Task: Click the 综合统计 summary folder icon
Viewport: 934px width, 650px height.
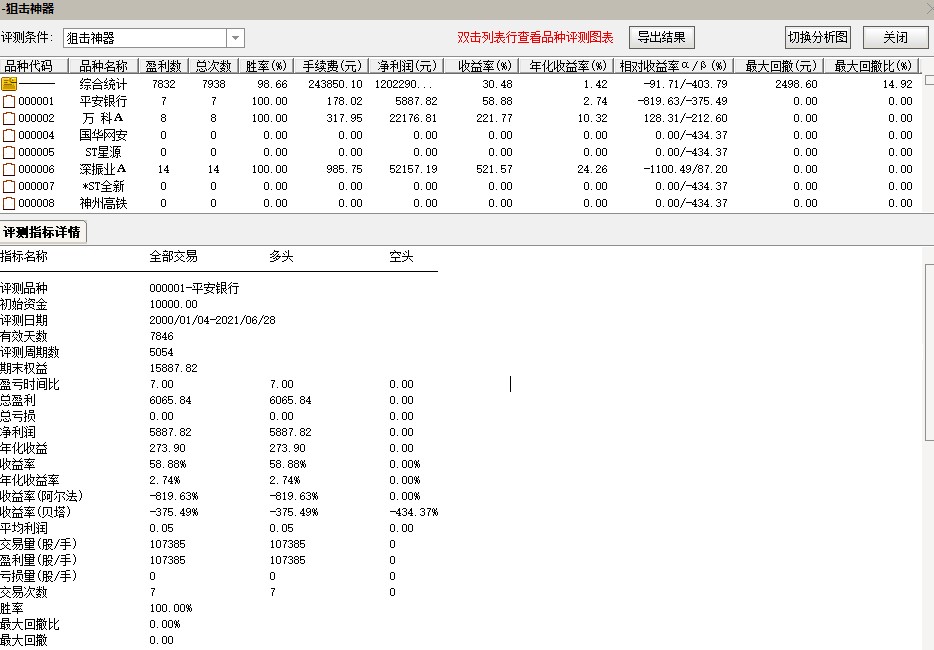Action: (x=10, y=84)
